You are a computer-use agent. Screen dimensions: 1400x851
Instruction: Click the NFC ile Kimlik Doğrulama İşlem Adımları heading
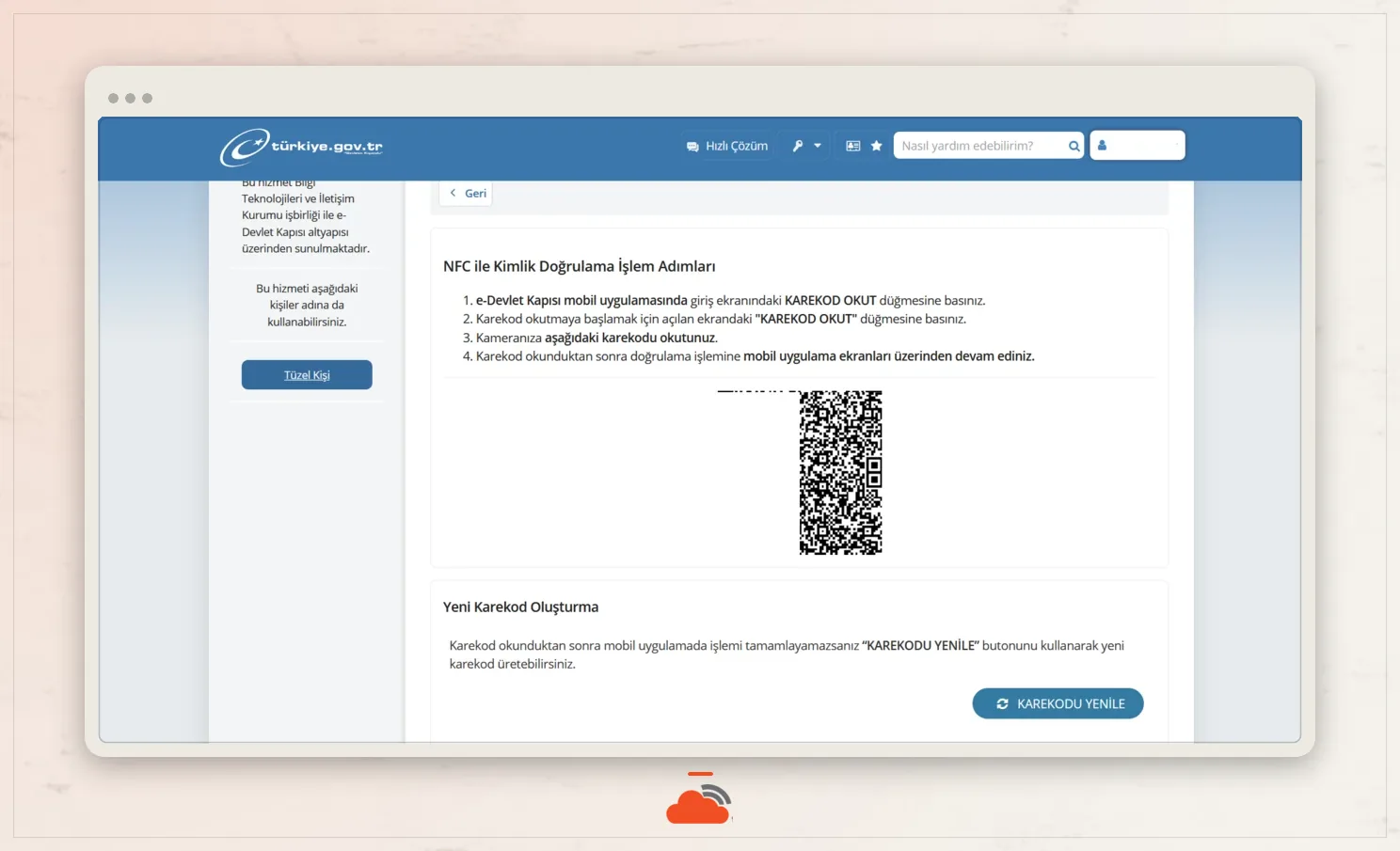579,266
